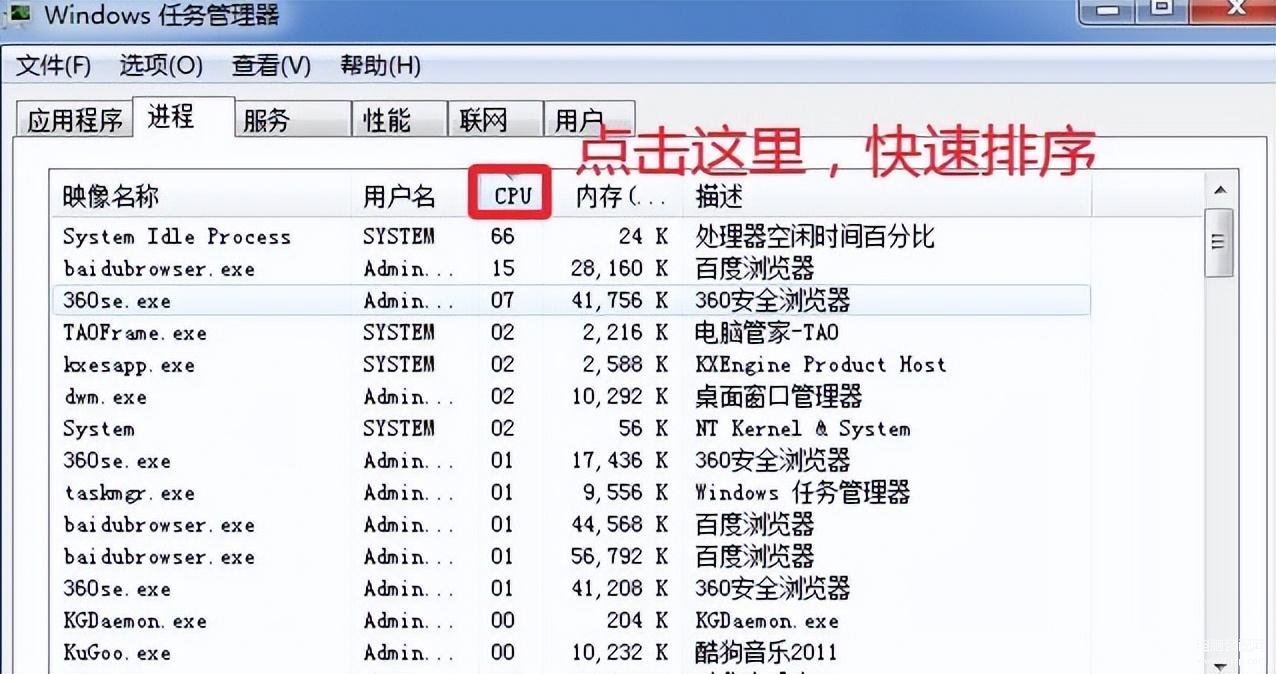Image resolution: width=1276 pixels, height=674 pixels.
Task: Click the 2,216 K memory value
Action: tap(626, 333)
